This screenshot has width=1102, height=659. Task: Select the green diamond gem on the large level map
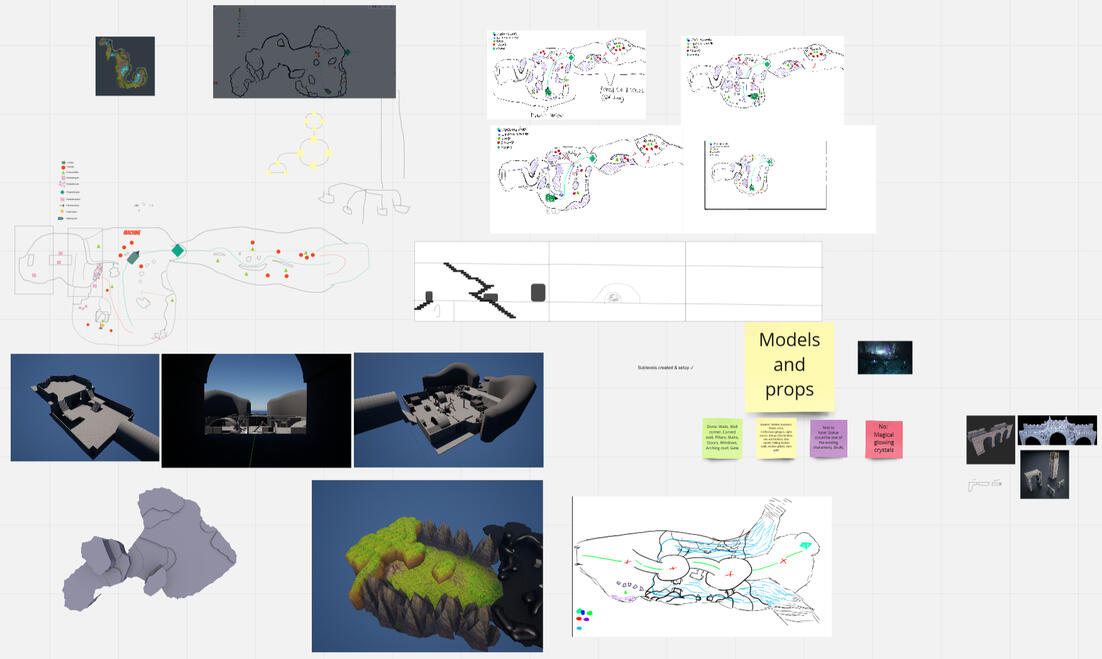click(x=178, y=250)
